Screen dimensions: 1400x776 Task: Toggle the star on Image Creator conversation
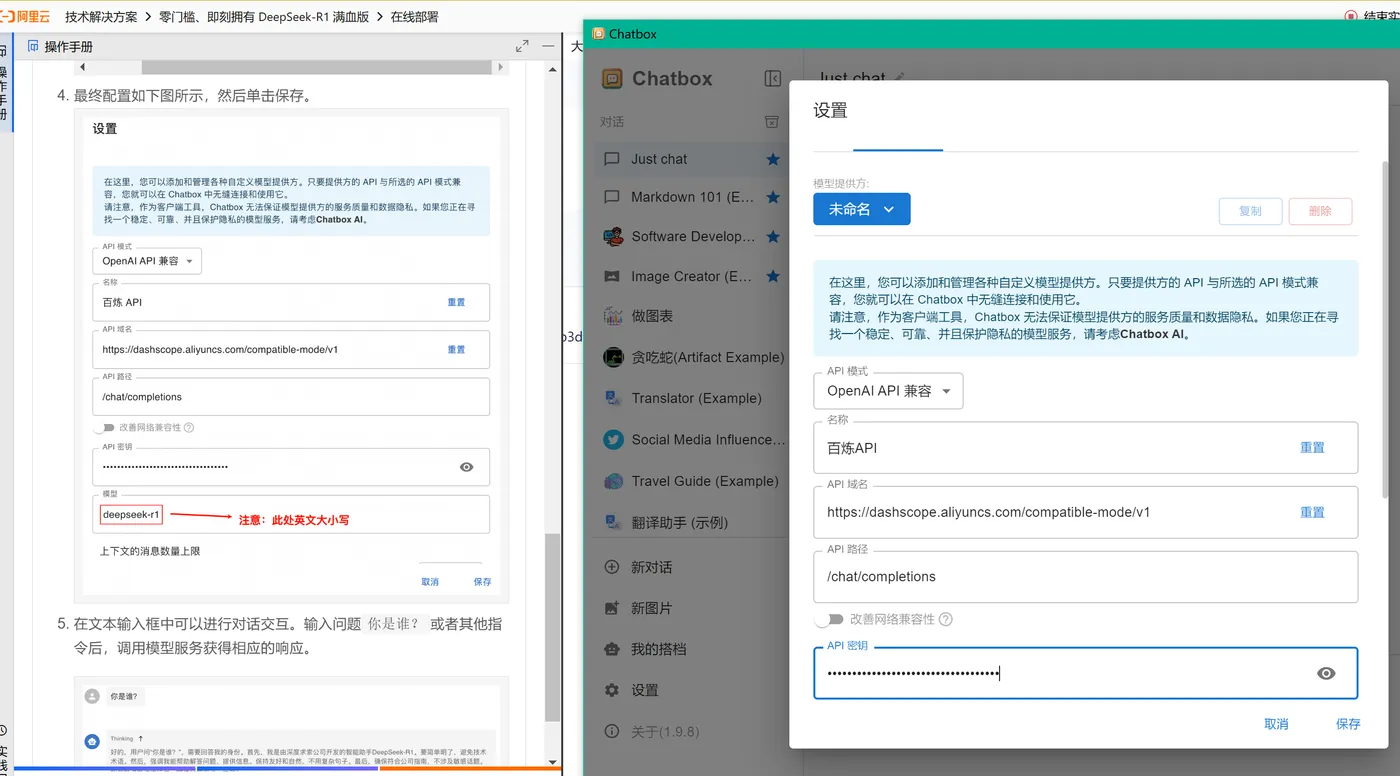point(773,276)
